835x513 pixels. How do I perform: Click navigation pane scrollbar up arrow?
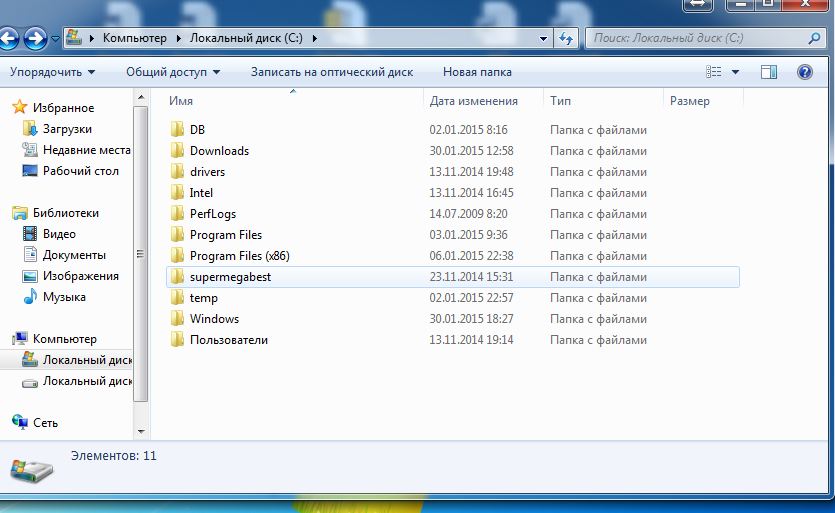coord(141,97)
